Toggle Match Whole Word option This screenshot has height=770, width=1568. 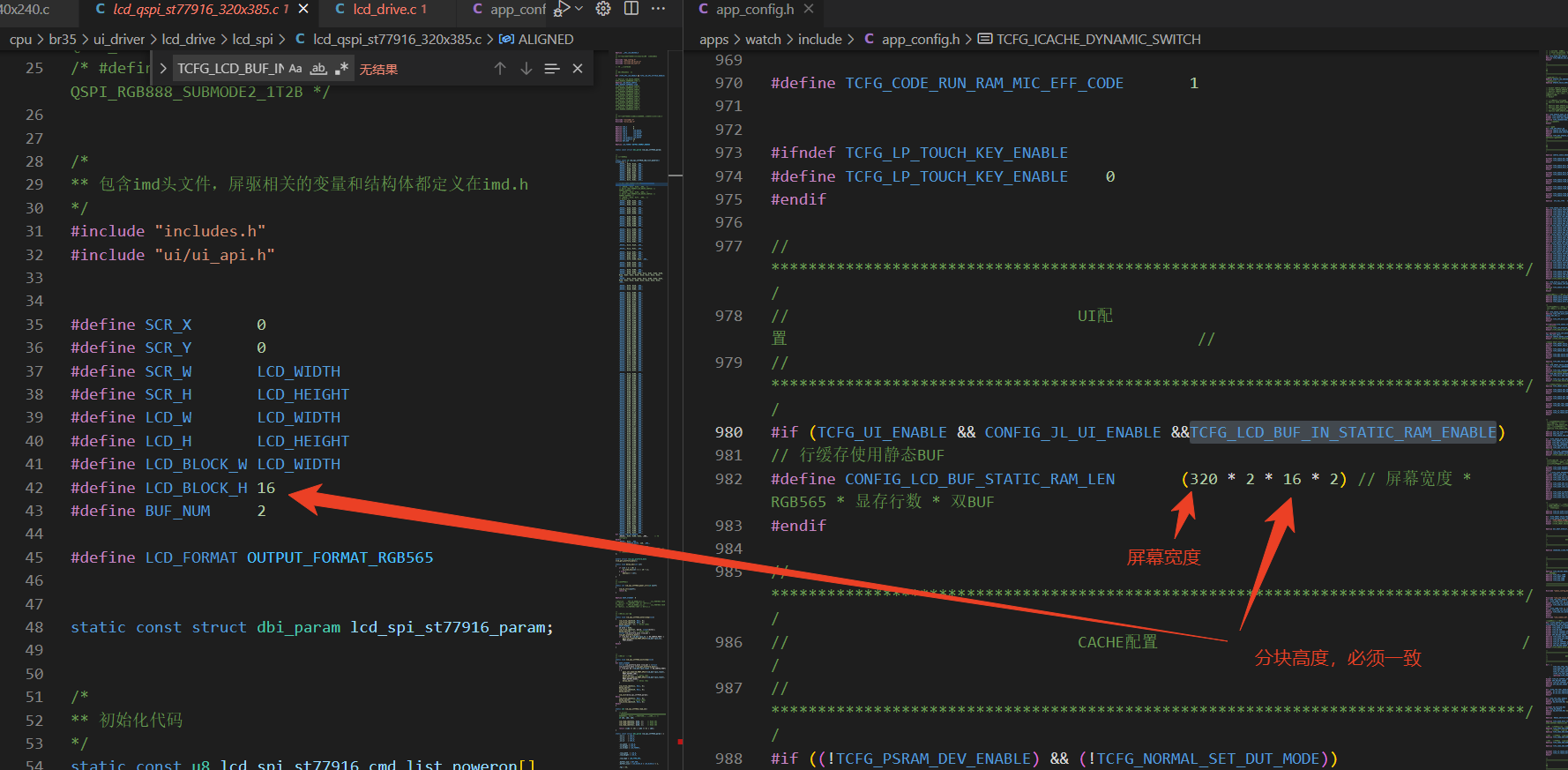click(318, 69)
